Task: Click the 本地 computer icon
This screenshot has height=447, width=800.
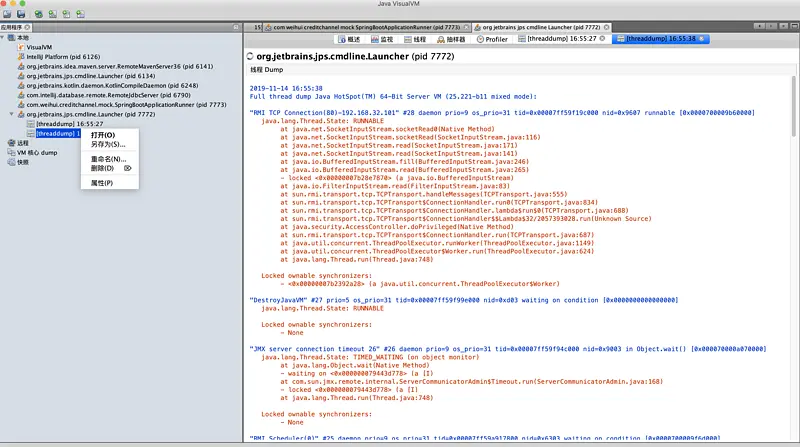Action: tap(11, 38)
